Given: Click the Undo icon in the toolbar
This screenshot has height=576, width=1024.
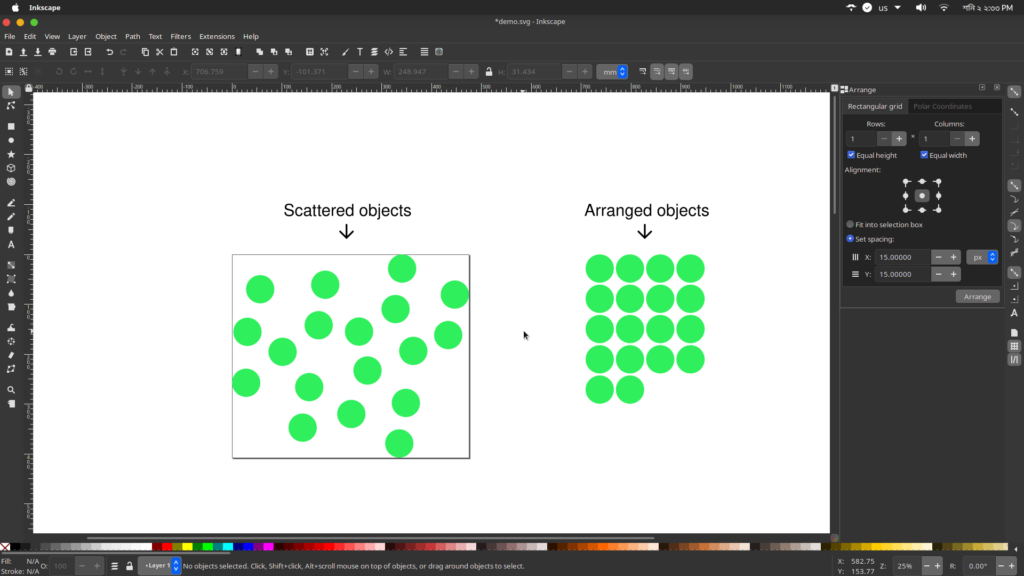Looking at the screenshot, I should coord(109,52).
